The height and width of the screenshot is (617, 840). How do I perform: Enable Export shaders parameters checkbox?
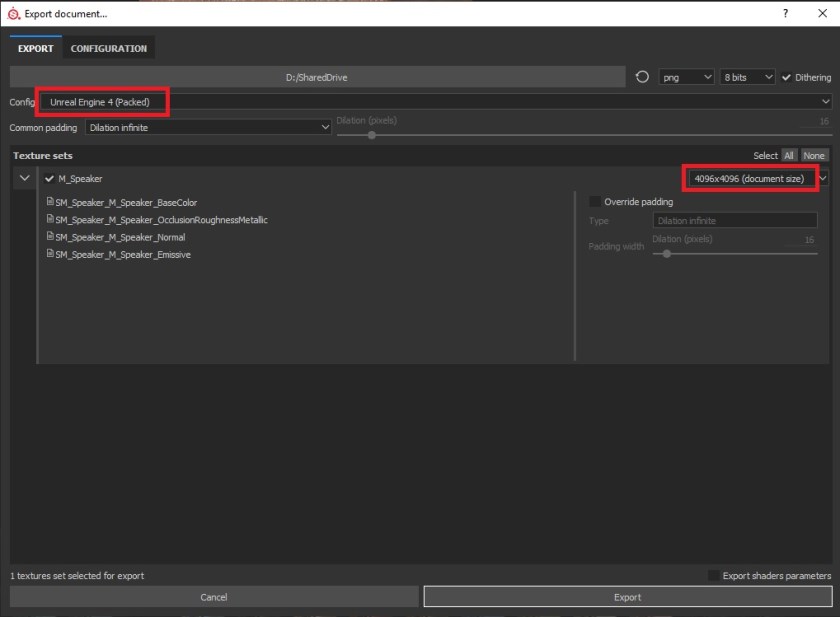click(713, 576)
